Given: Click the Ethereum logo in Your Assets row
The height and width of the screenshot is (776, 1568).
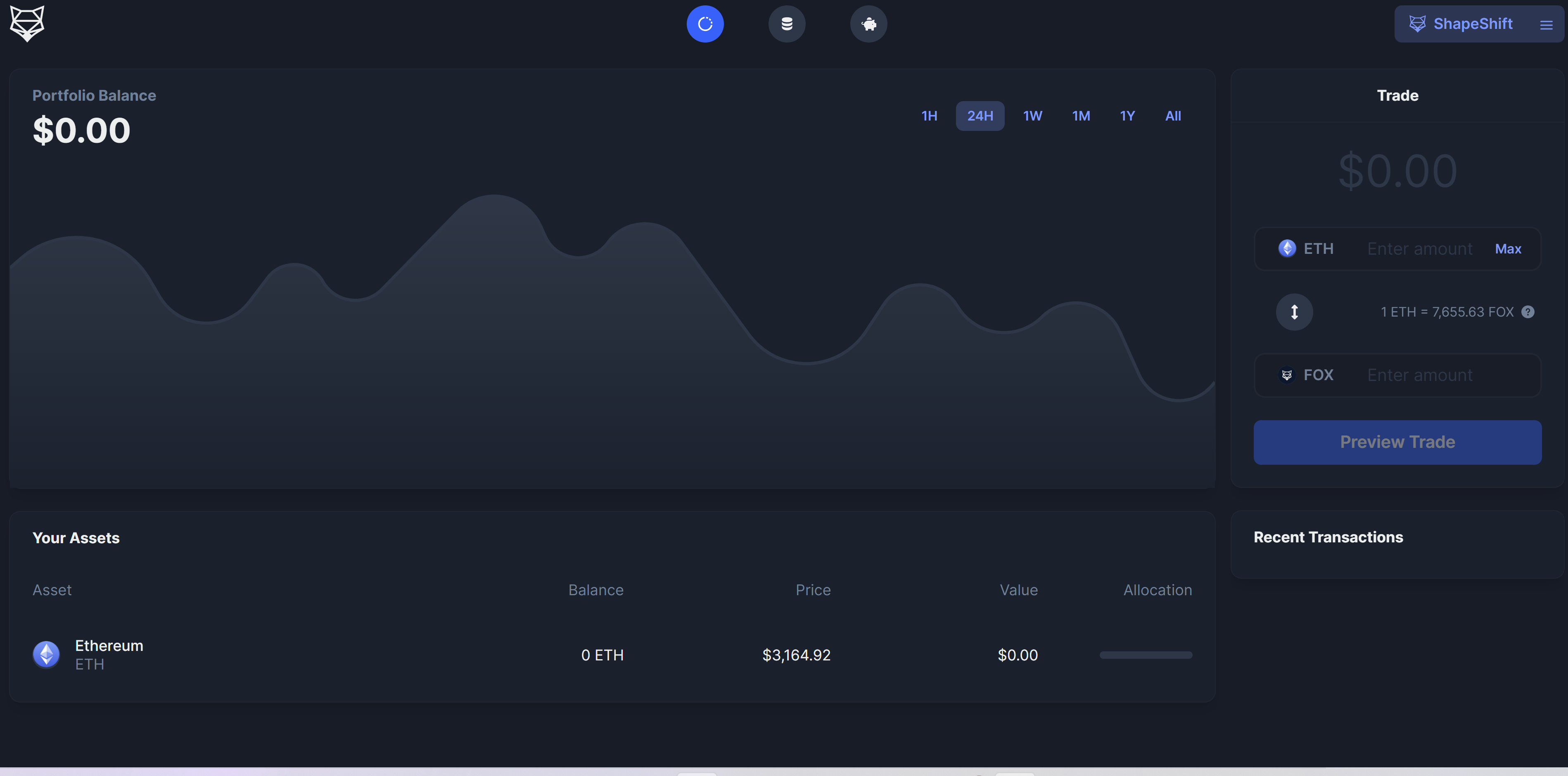Looking at the screenshot, I should pyautogui.click(x=46, y=654).
